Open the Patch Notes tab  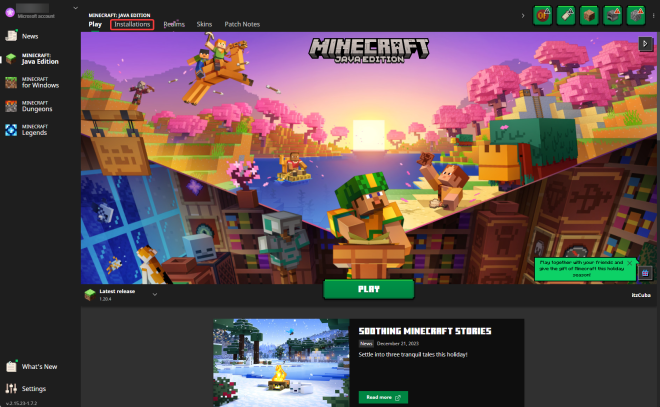(242, 24)
